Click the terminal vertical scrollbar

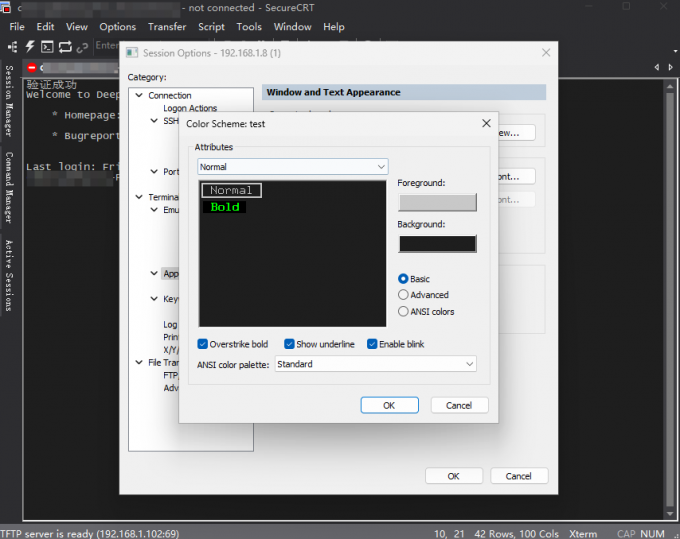point(670,299)
